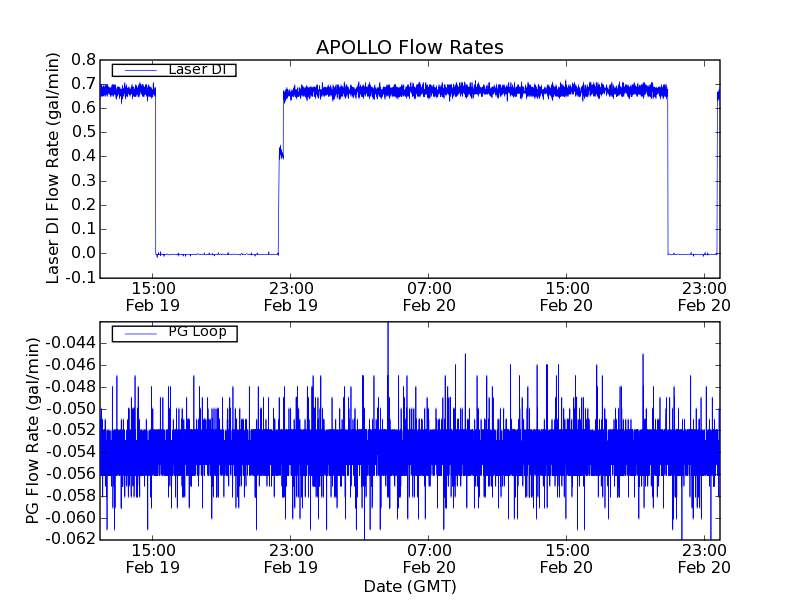The image size is (800, 600).
Task: Click the -0.062 tick on the PG axis
Action: click(71, 539)
